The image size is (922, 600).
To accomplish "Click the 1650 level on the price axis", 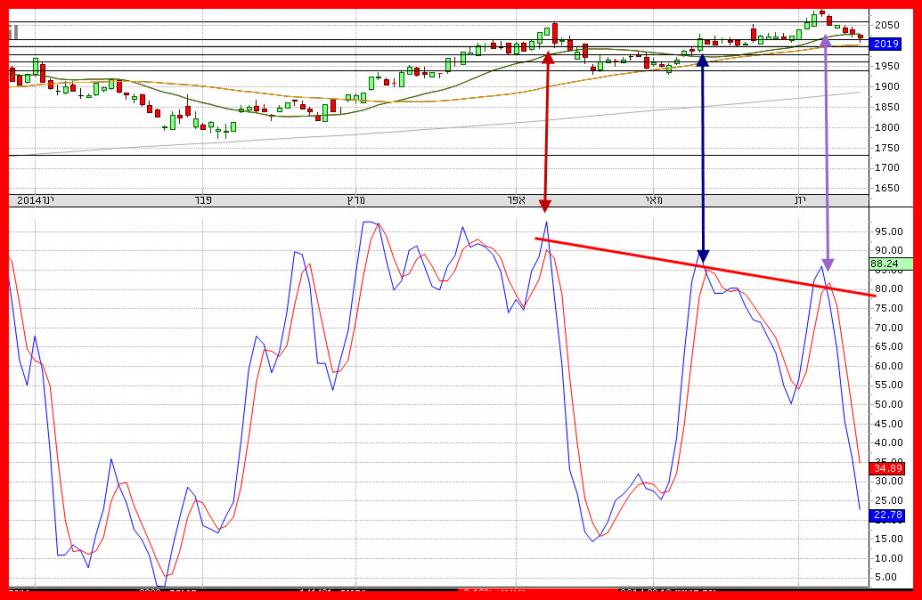I will click(887, 188).
